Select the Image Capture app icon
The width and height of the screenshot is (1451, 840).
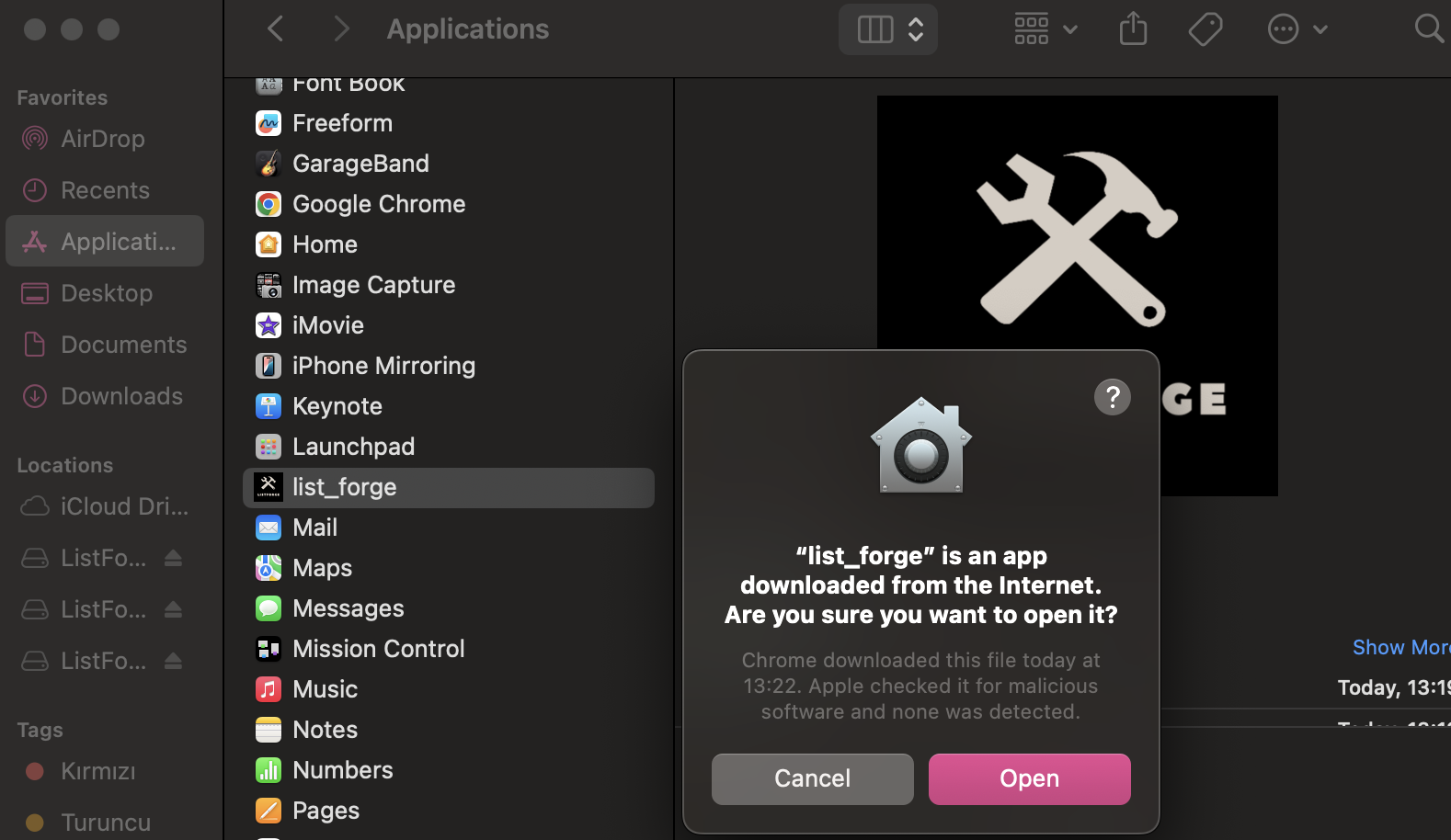(268, 285)
